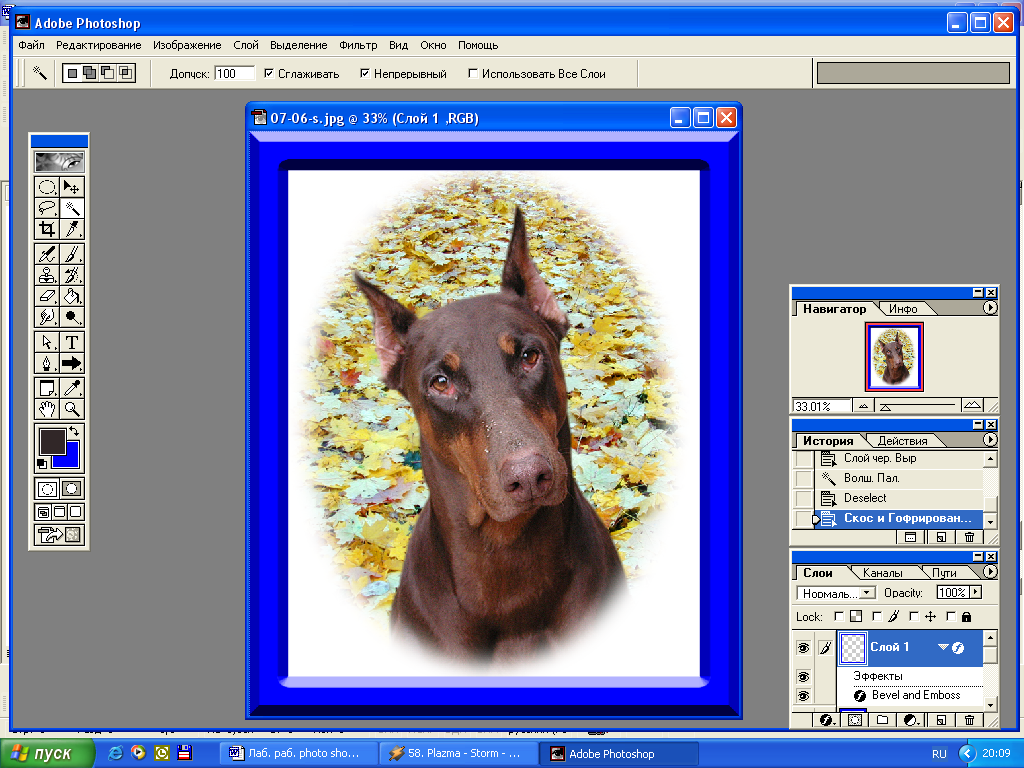Create new layer set folder
The width and height of the screenshot is (1024, 768).
pyautogui.click(x=882, y=720)
